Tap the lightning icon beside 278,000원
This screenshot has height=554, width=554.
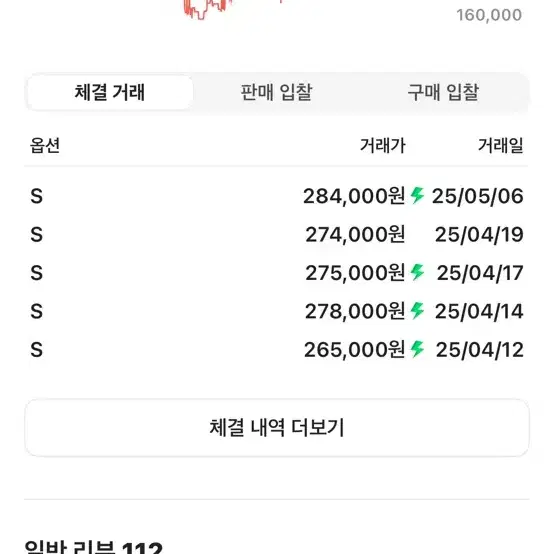coord(417,311)
